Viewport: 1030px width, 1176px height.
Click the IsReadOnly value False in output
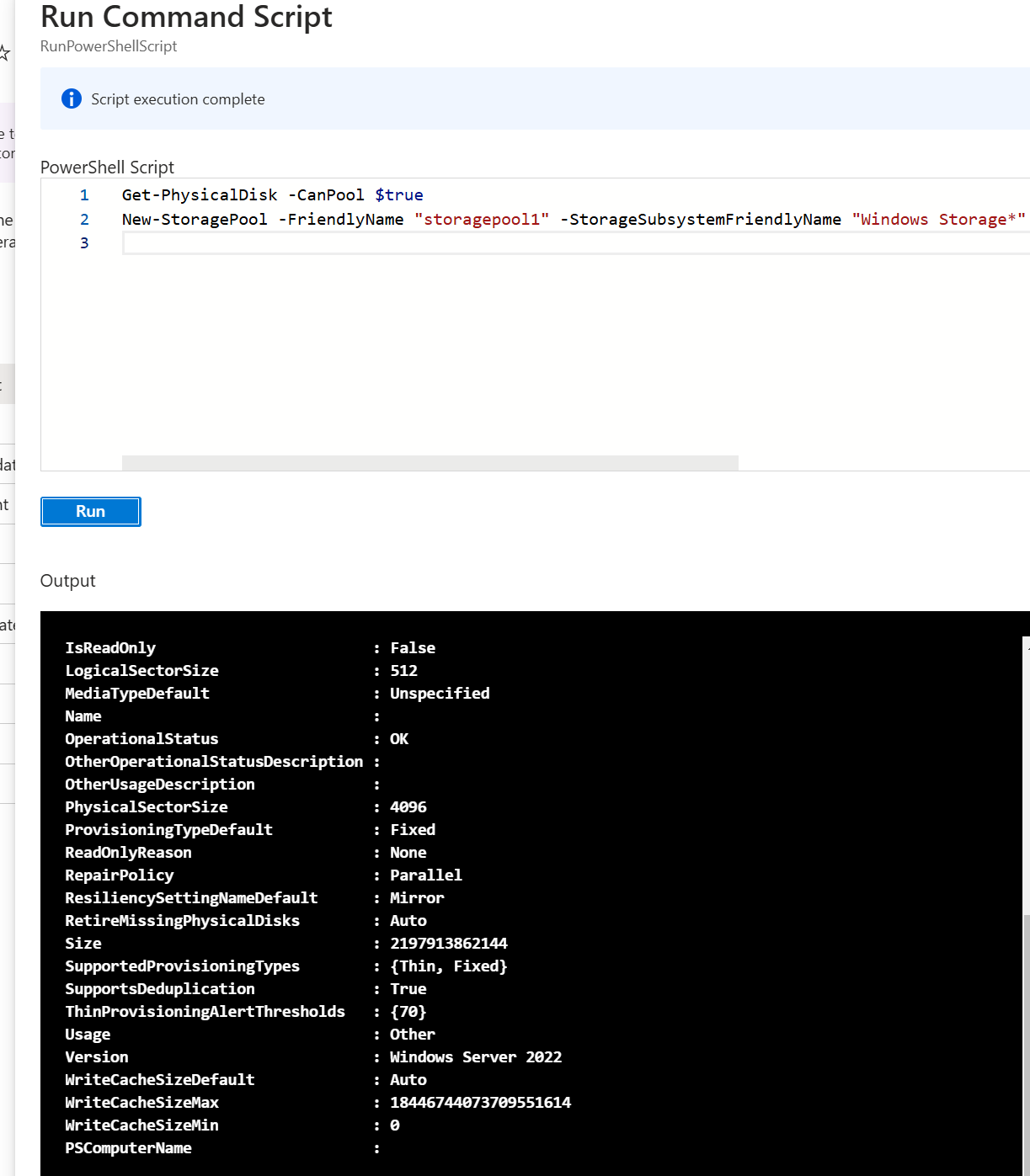(x=413, y=648)
